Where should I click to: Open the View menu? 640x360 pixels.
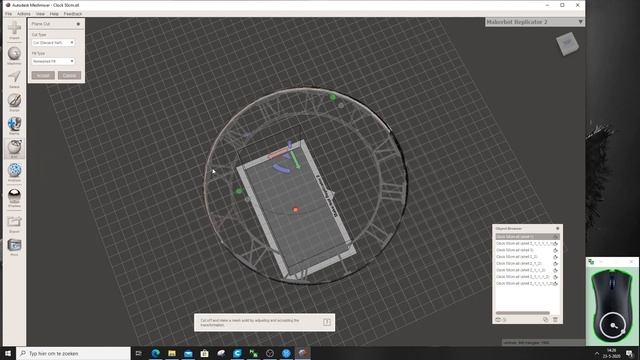pos(40,14)
